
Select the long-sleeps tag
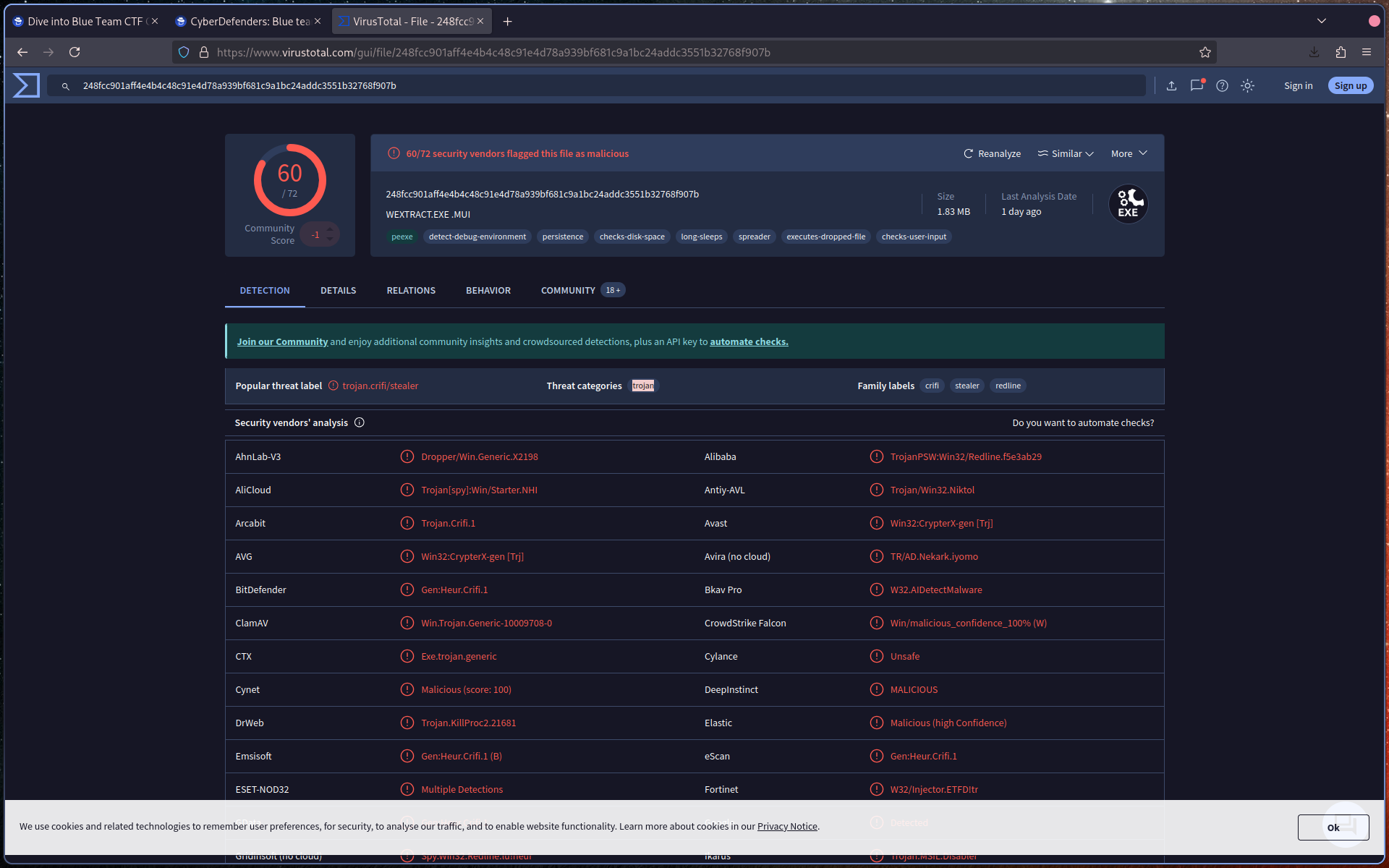(x=702, y=237)
